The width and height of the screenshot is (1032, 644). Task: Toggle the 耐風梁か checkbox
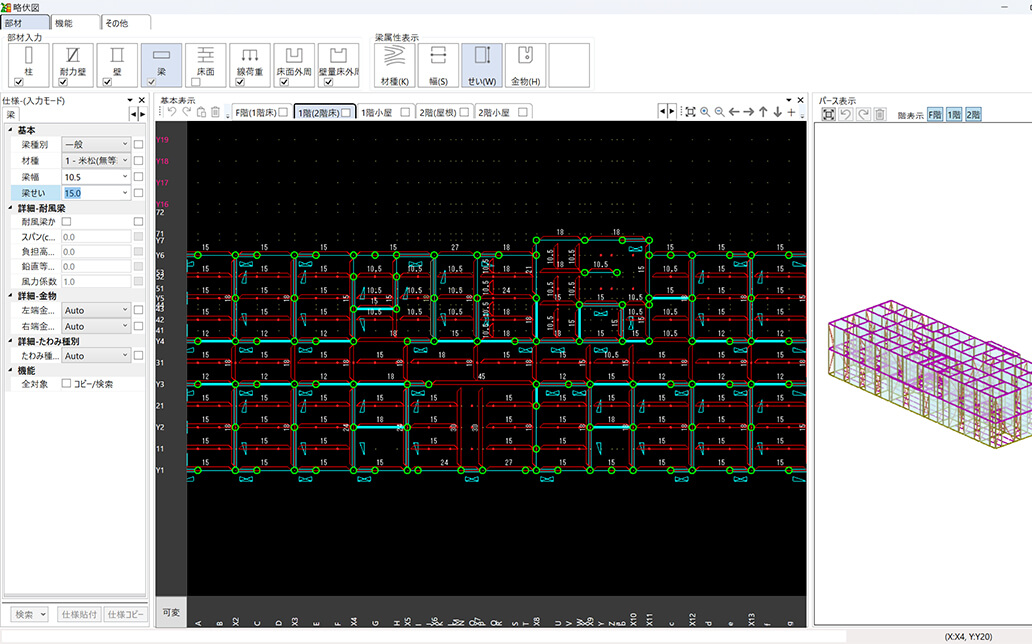click(67, 221)
